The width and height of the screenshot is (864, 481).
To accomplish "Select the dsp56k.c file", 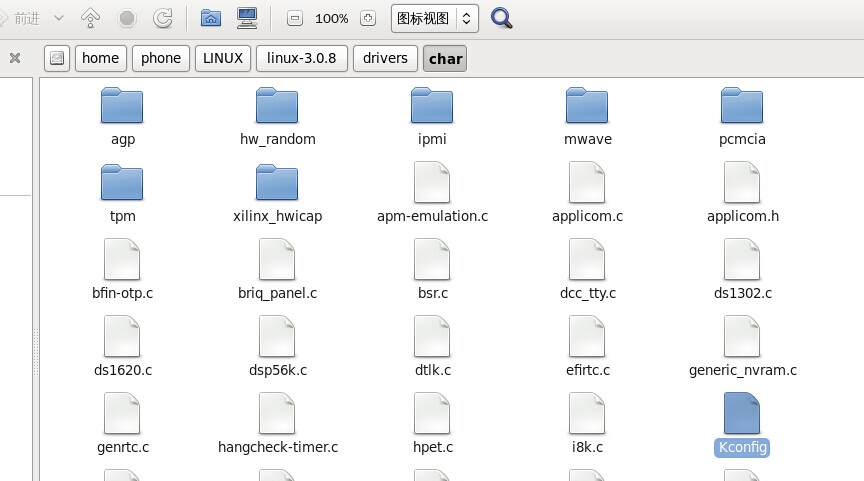I will [277, 347].
